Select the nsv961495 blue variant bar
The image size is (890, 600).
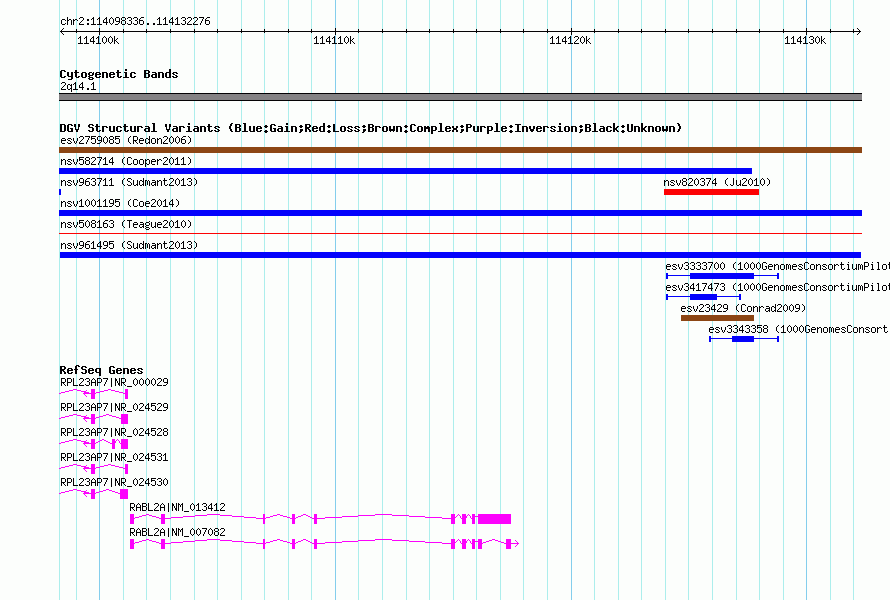460,255
